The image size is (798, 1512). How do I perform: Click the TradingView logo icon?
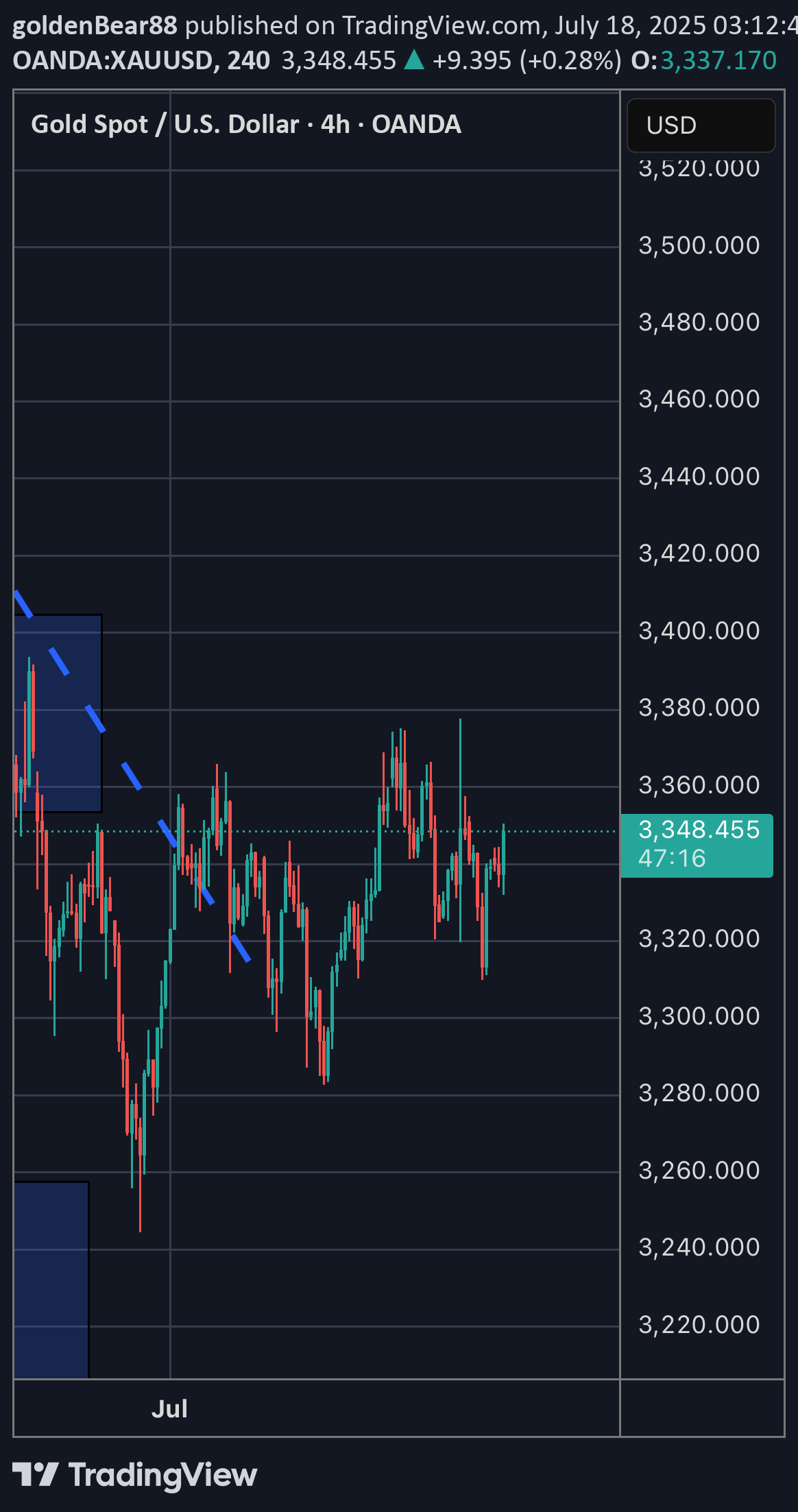[x=35, y=1475]
